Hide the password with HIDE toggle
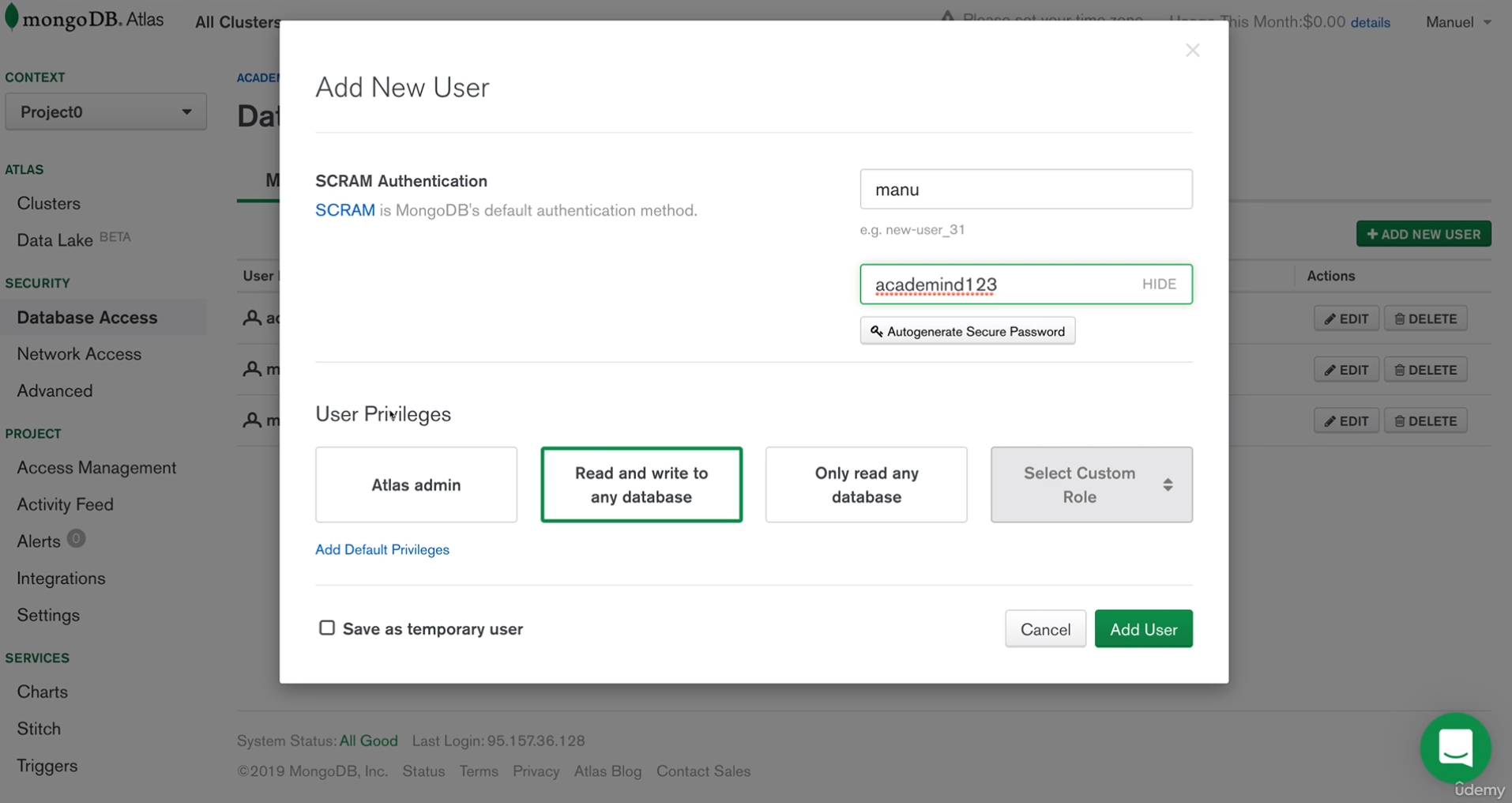 [1159, 285]
